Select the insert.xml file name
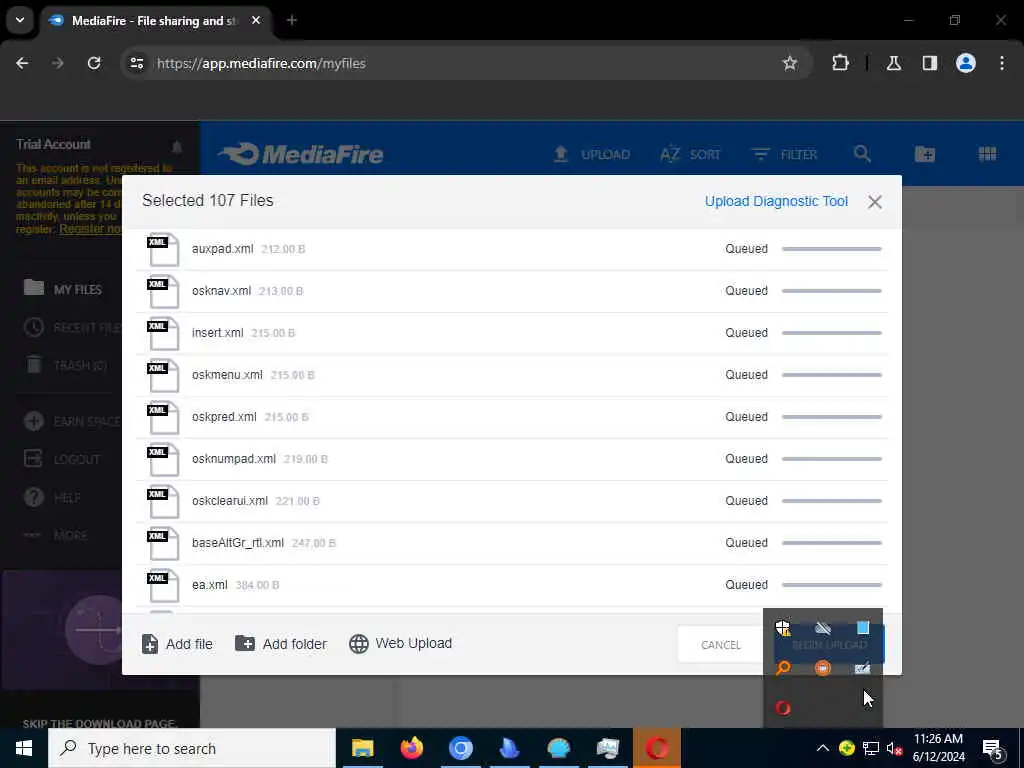Viewport: 1024px width, 768px height. click(217, 332)
